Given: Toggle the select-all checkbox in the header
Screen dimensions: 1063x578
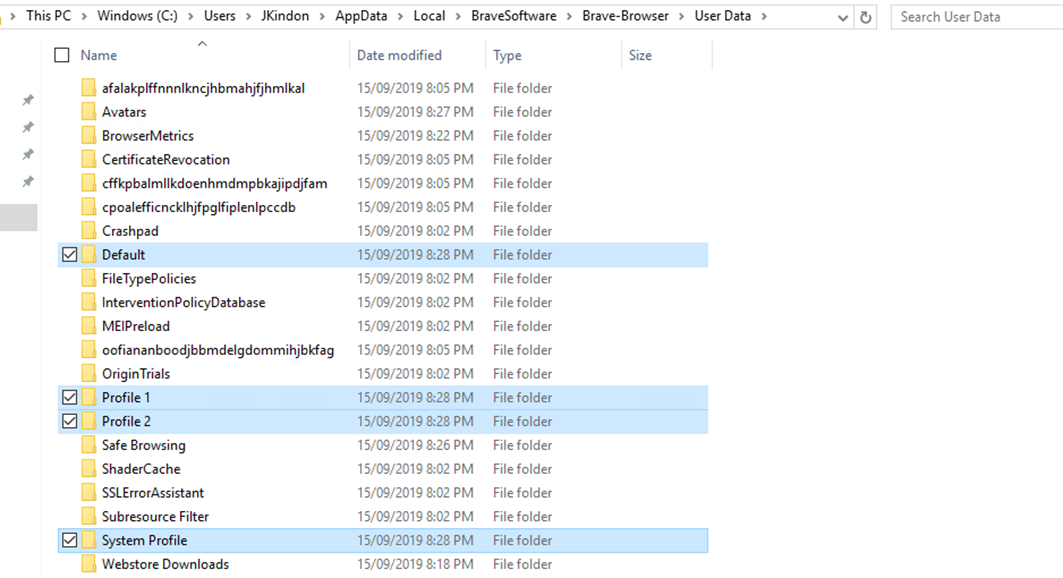Looking at the screenshot, I should click(x=62, y=55).
